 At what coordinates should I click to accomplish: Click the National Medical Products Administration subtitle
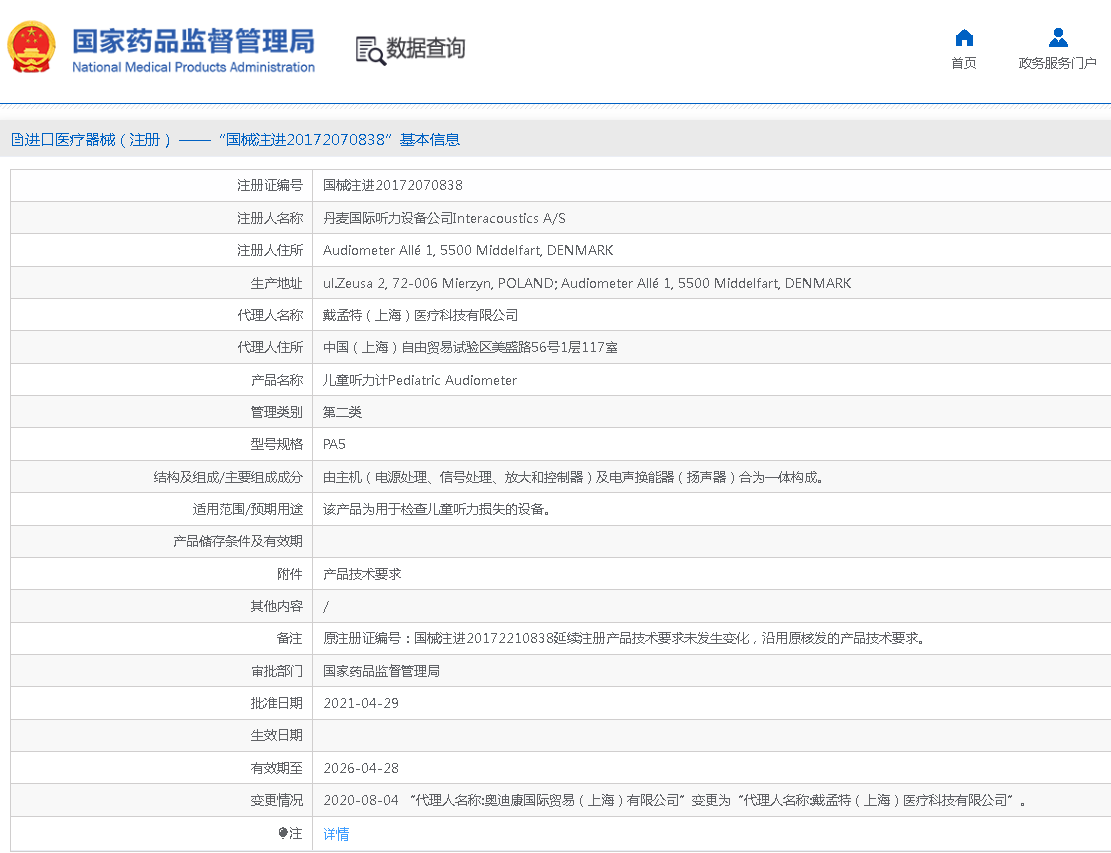coord(193,68)
